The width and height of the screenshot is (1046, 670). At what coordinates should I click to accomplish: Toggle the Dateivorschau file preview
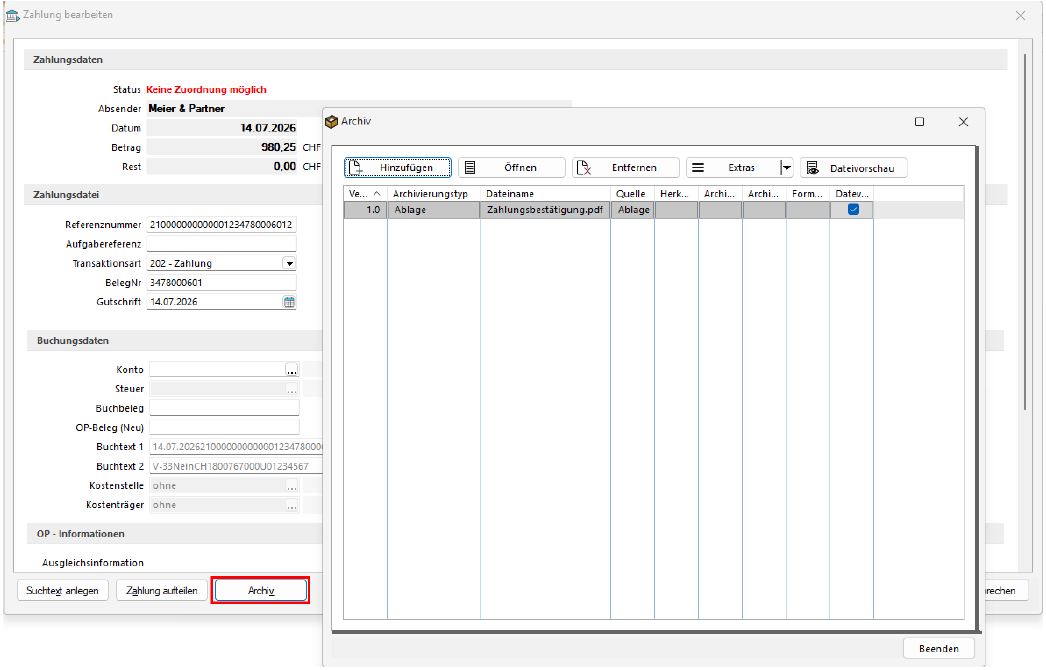pos(854,168)
